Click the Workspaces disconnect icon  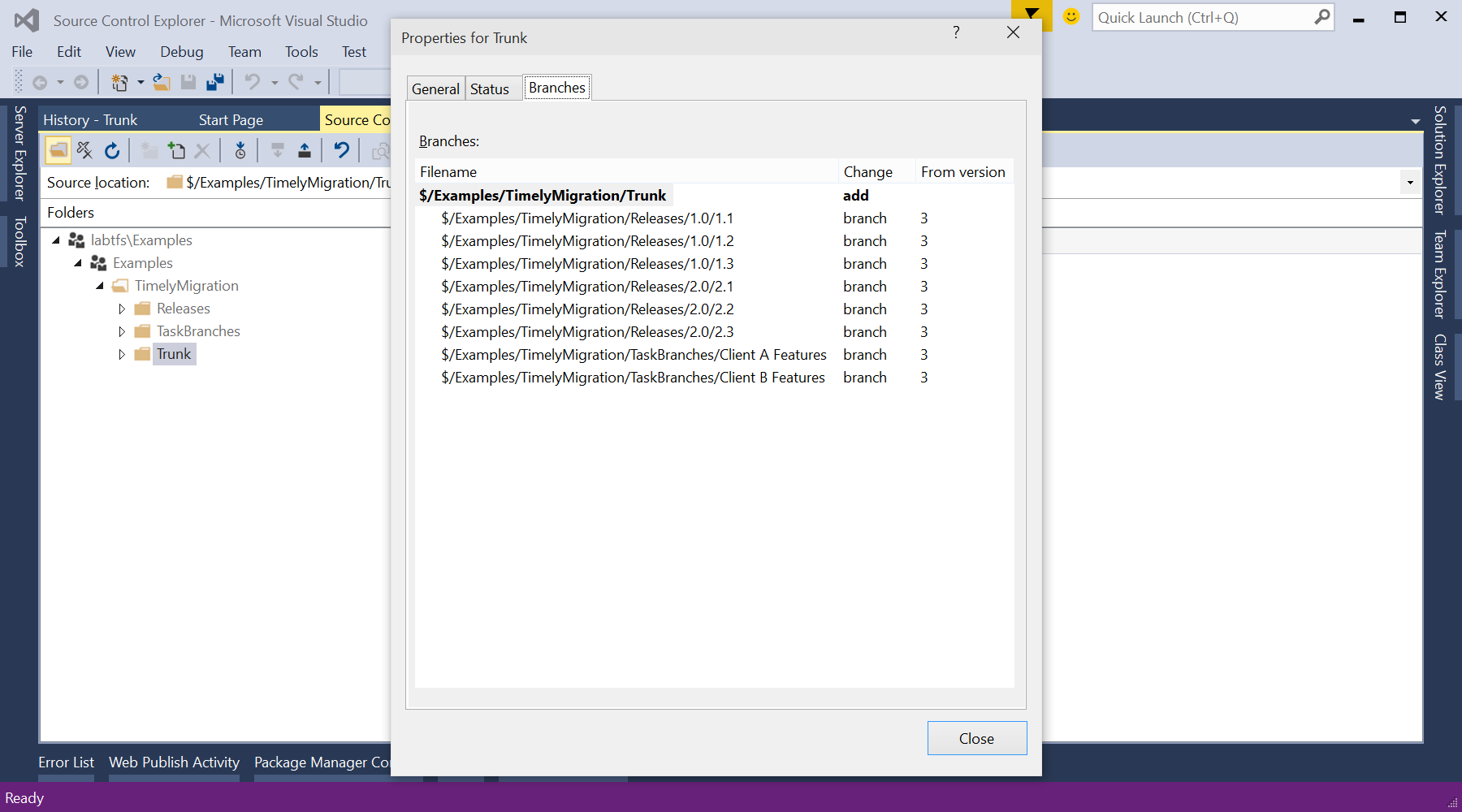pos(84,150)
